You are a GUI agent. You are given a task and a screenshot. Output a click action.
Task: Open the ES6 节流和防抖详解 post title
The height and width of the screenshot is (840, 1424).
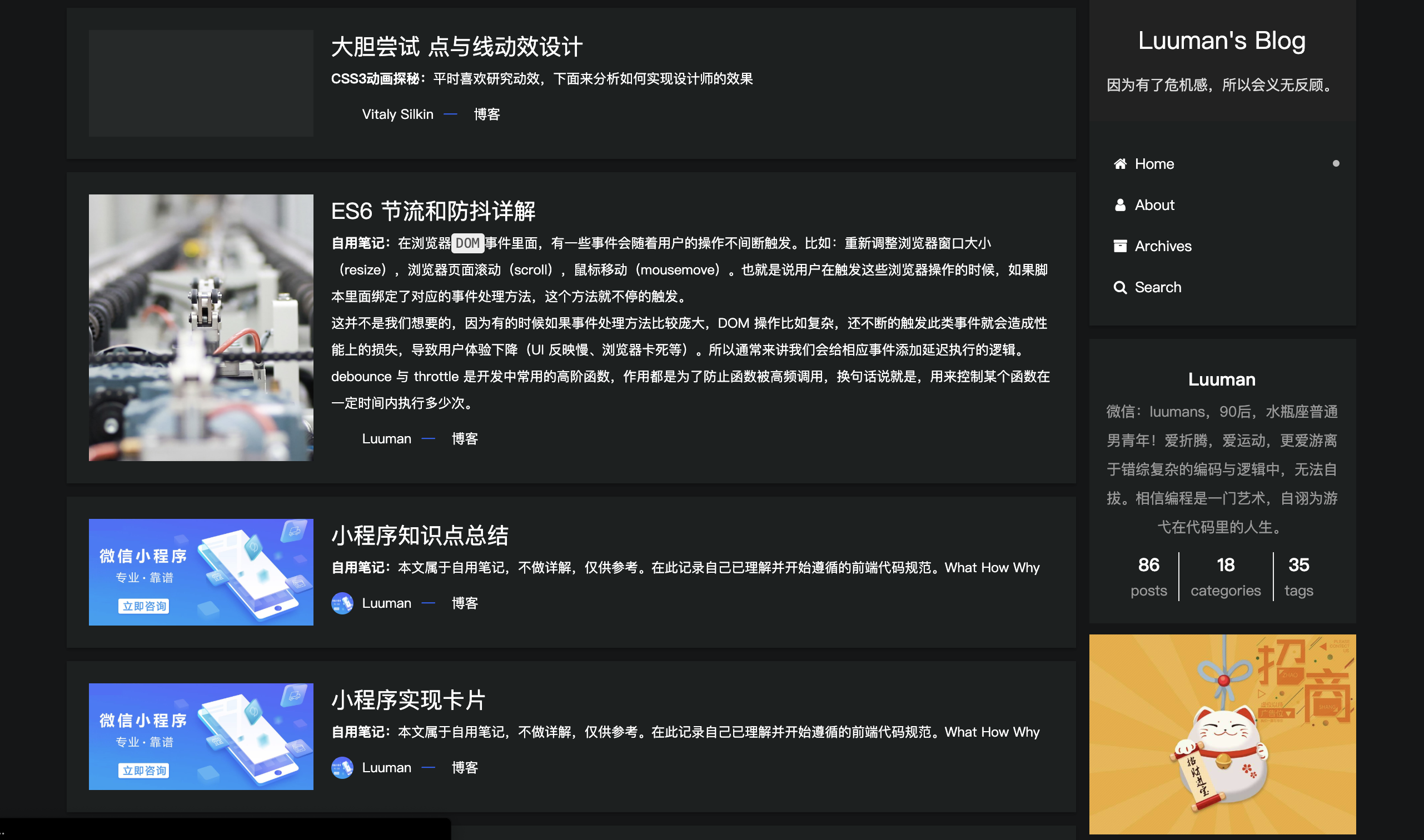point(433,211)
